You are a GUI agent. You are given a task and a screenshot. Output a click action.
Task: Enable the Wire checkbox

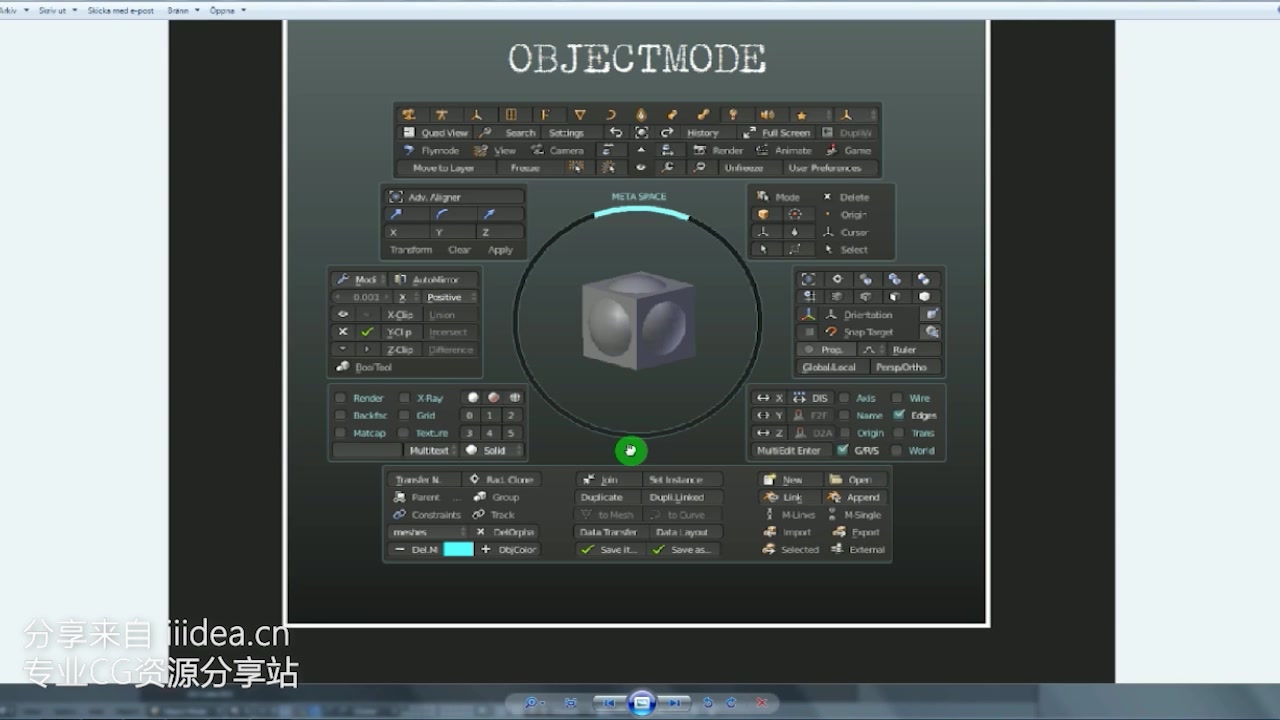[897, 398]
